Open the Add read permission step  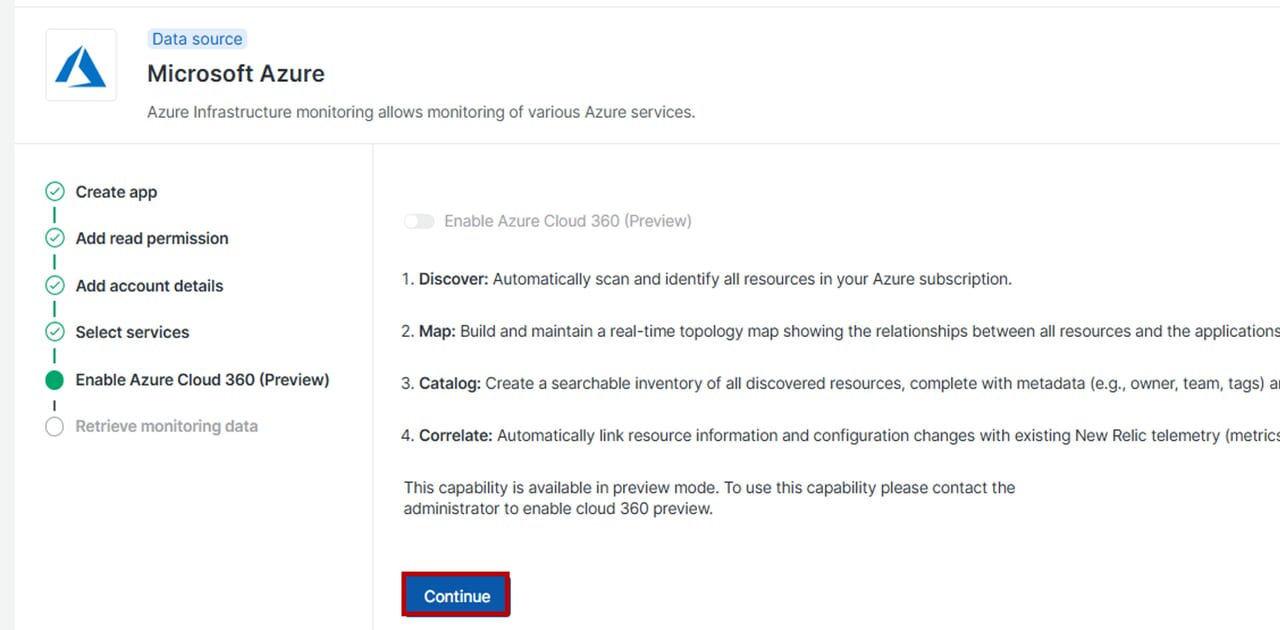(x=152, y=238)
